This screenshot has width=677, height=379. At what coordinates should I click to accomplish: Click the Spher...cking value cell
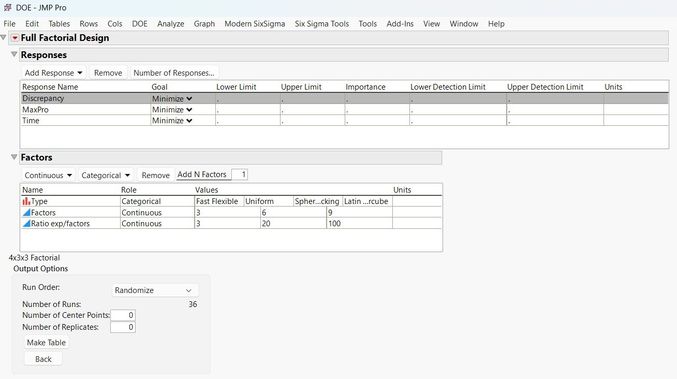pyautogui.click(x=317, y=201)
